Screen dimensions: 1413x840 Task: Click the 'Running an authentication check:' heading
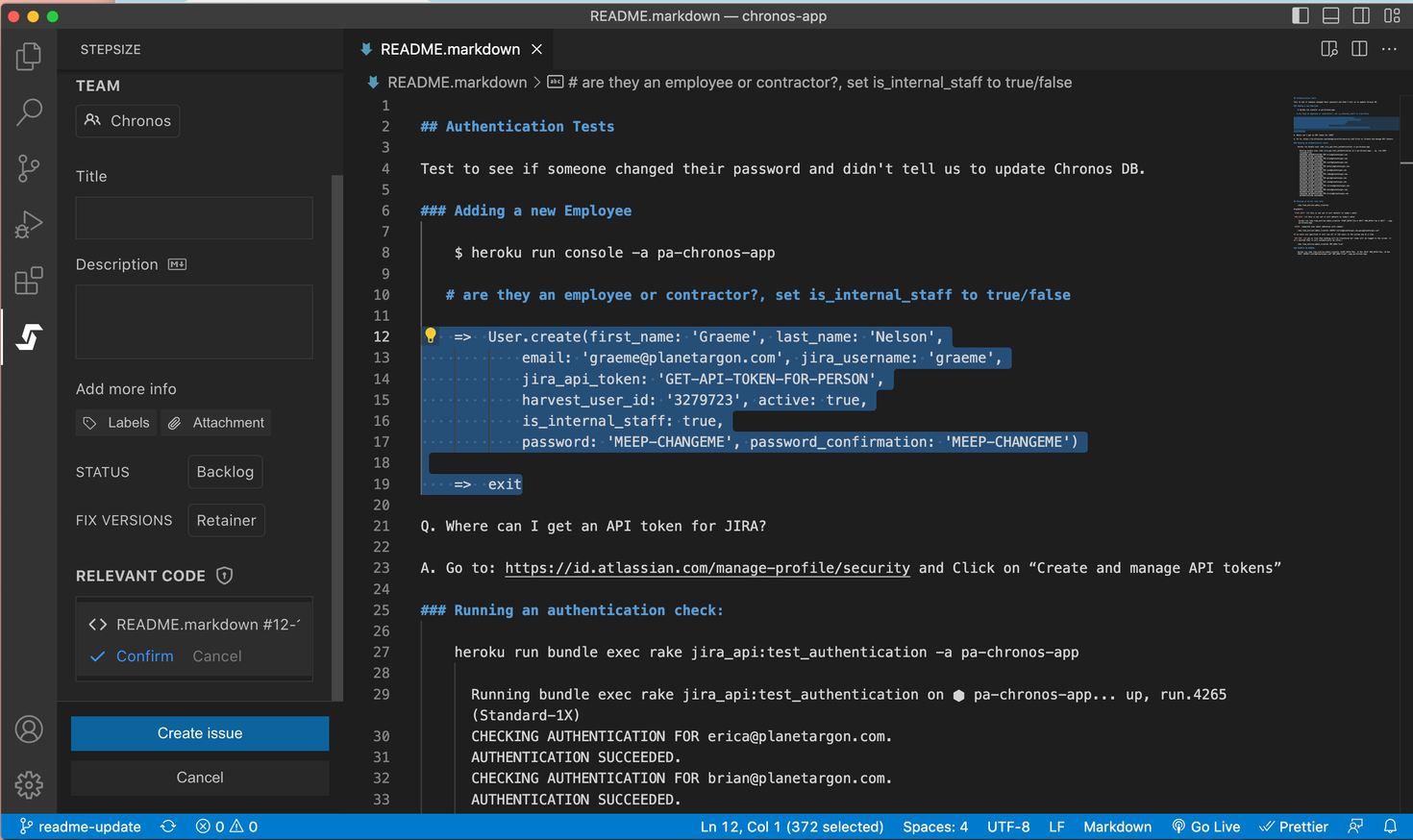click(572, 610)
